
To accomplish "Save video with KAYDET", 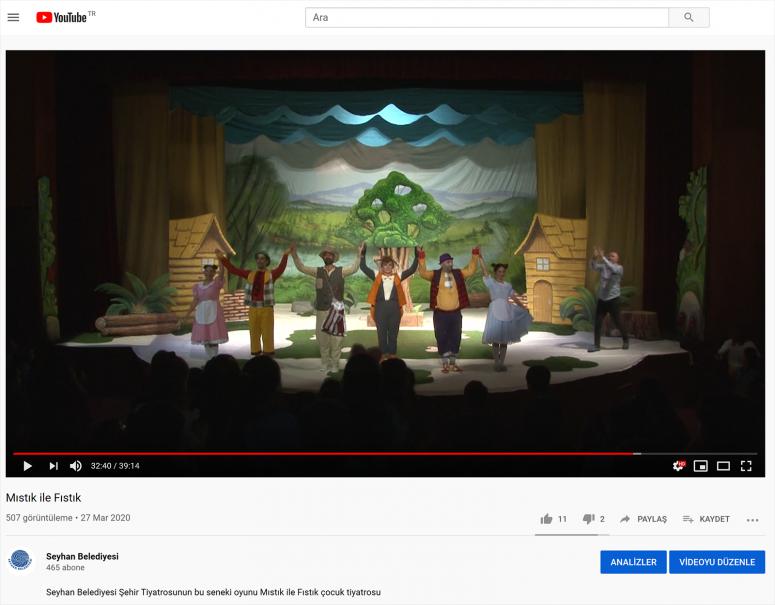I will point(706,519).
